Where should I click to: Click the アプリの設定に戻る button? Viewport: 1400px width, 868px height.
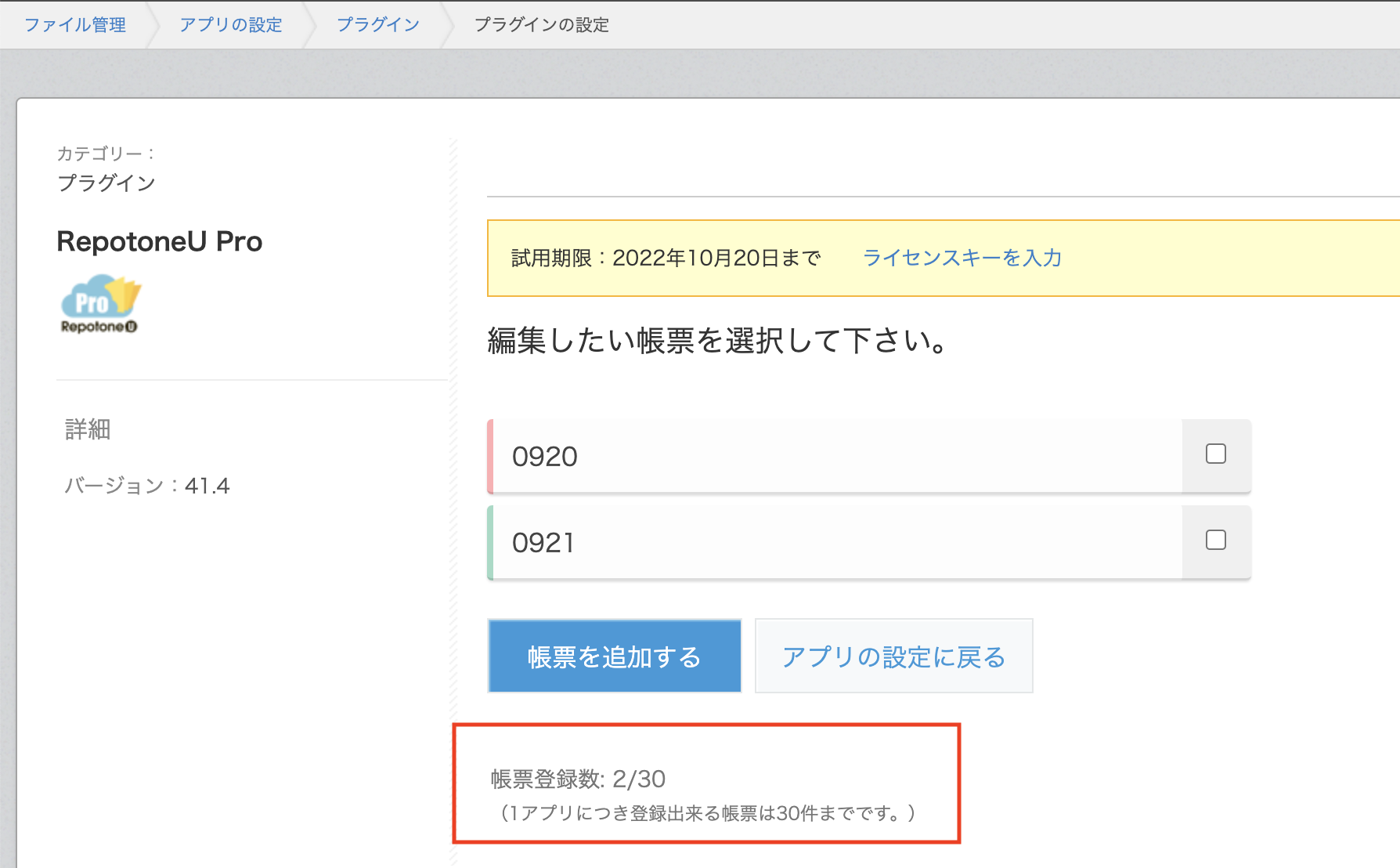click(893, 656)
